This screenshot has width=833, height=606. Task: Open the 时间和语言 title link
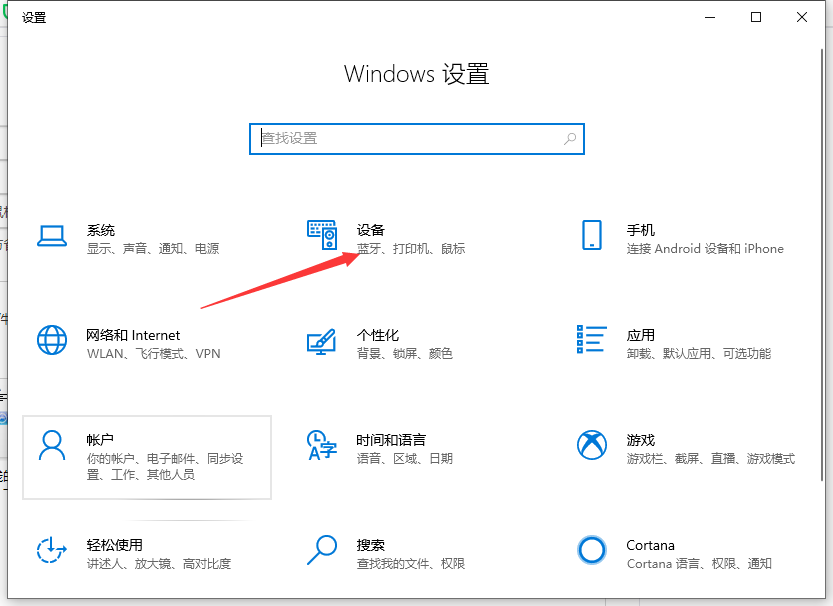click(x=391, y=440)
